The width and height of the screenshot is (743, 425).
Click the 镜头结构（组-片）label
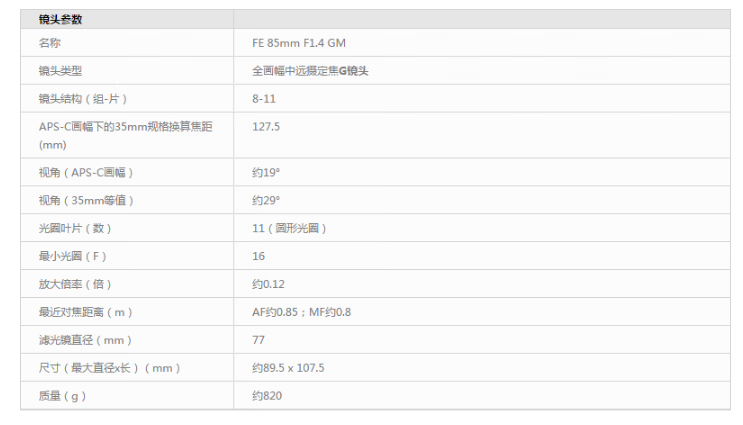click(x=83, y=99)
